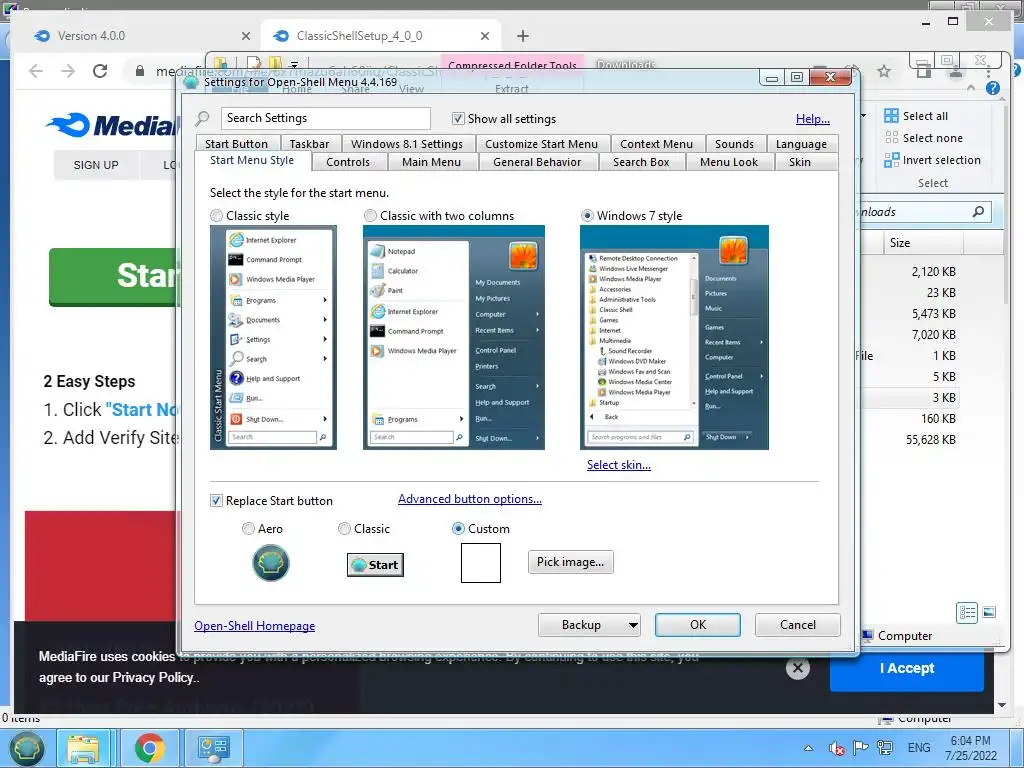Click Invert selection in Explorer ribbon
The image size is (1024, 768).
(x=933, y=160)
